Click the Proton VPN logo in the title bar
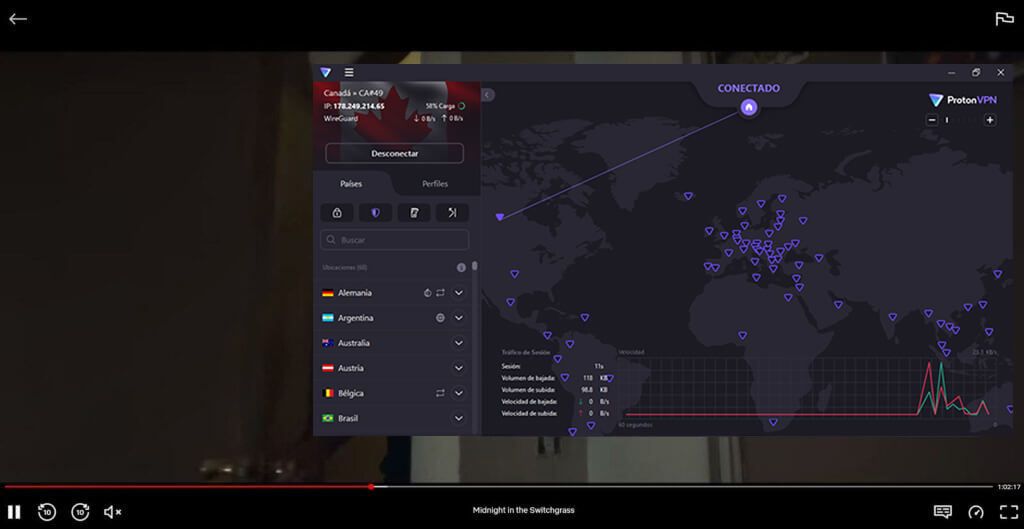1024x529 pixels. (325, 72)
